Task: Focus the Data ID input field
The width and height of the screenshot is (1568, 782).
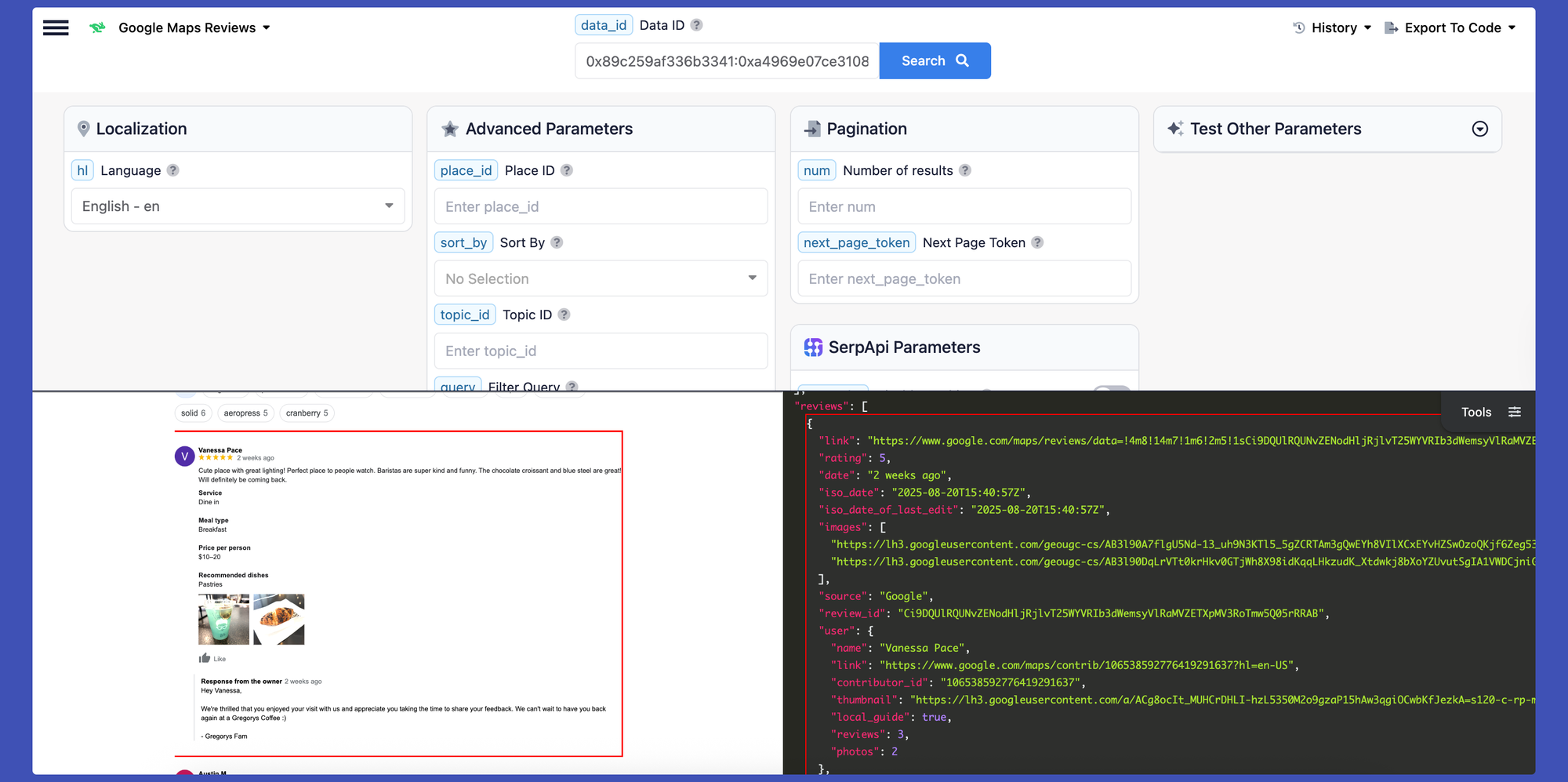Action: tap(728, 61)
